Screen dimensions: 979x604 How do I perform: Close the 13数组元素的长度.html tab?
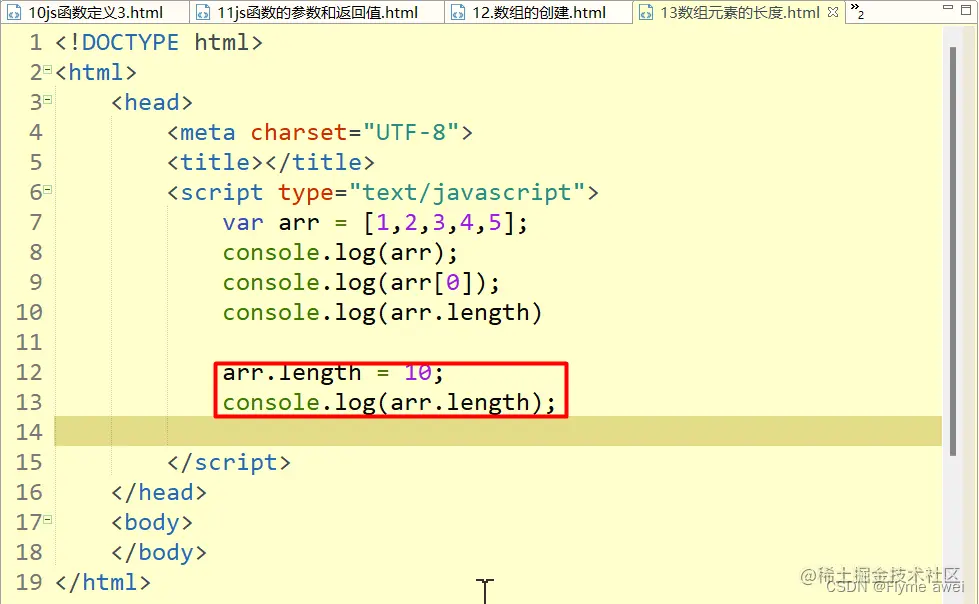833,12
